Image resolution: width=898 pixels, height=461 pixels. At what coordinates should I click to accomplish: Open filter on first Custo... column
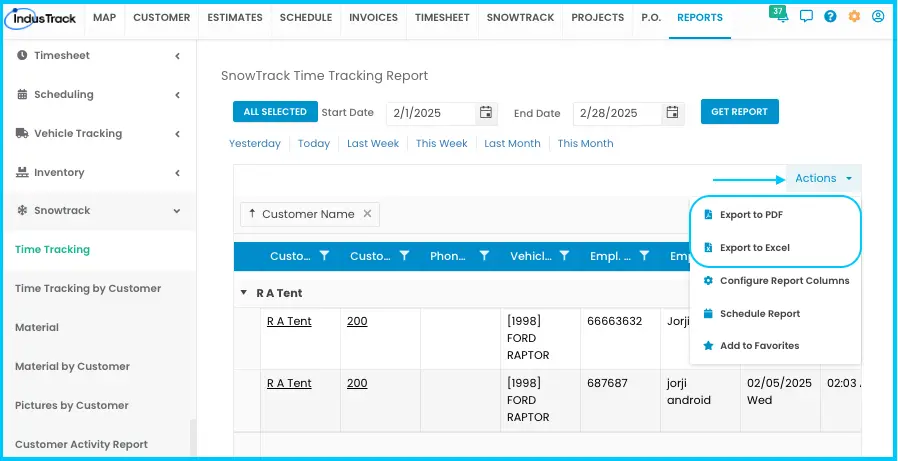click(x=325, y=256)
